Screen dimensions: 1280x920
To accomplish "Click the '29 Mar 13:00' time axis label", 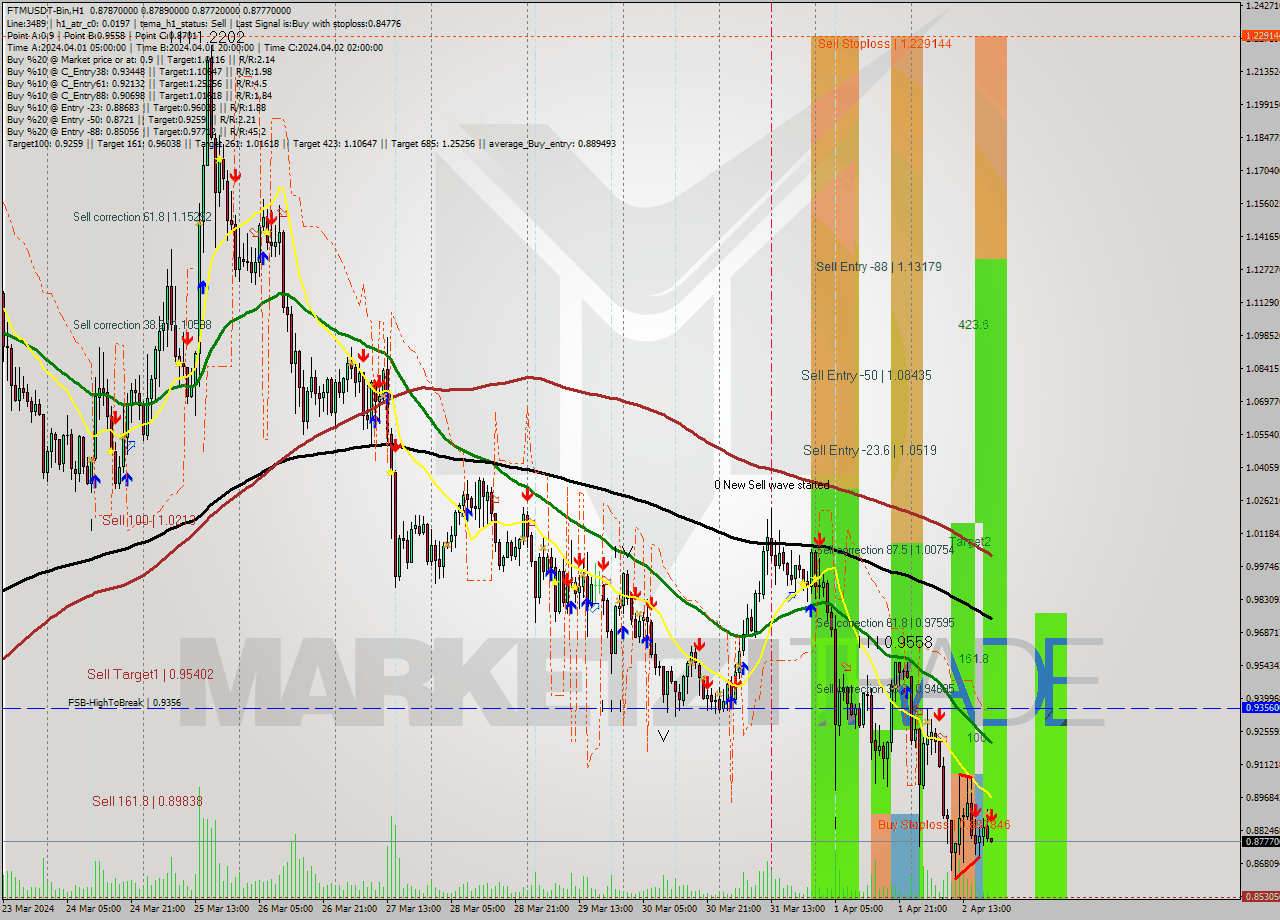I will click(605, 909).
